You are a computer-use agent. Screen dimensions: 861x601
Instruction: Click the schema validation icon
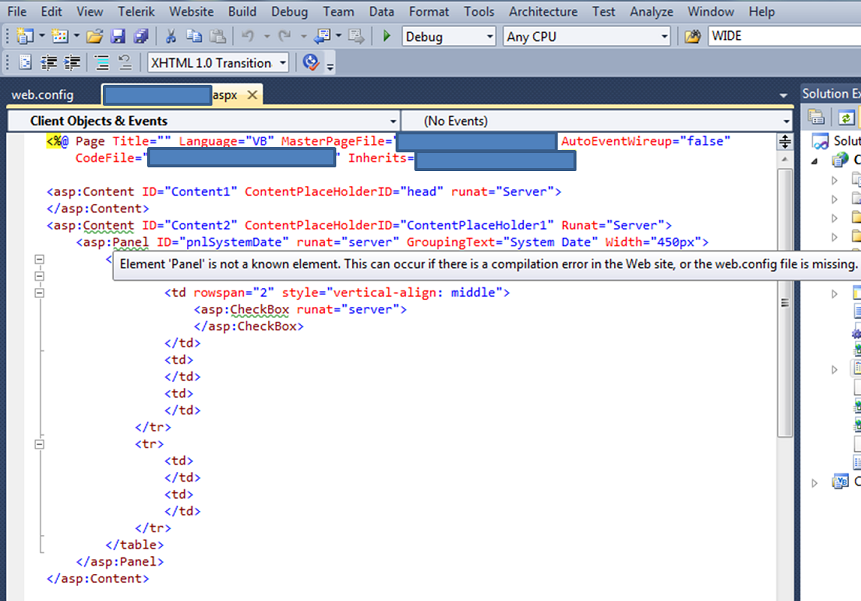[310, 61]
